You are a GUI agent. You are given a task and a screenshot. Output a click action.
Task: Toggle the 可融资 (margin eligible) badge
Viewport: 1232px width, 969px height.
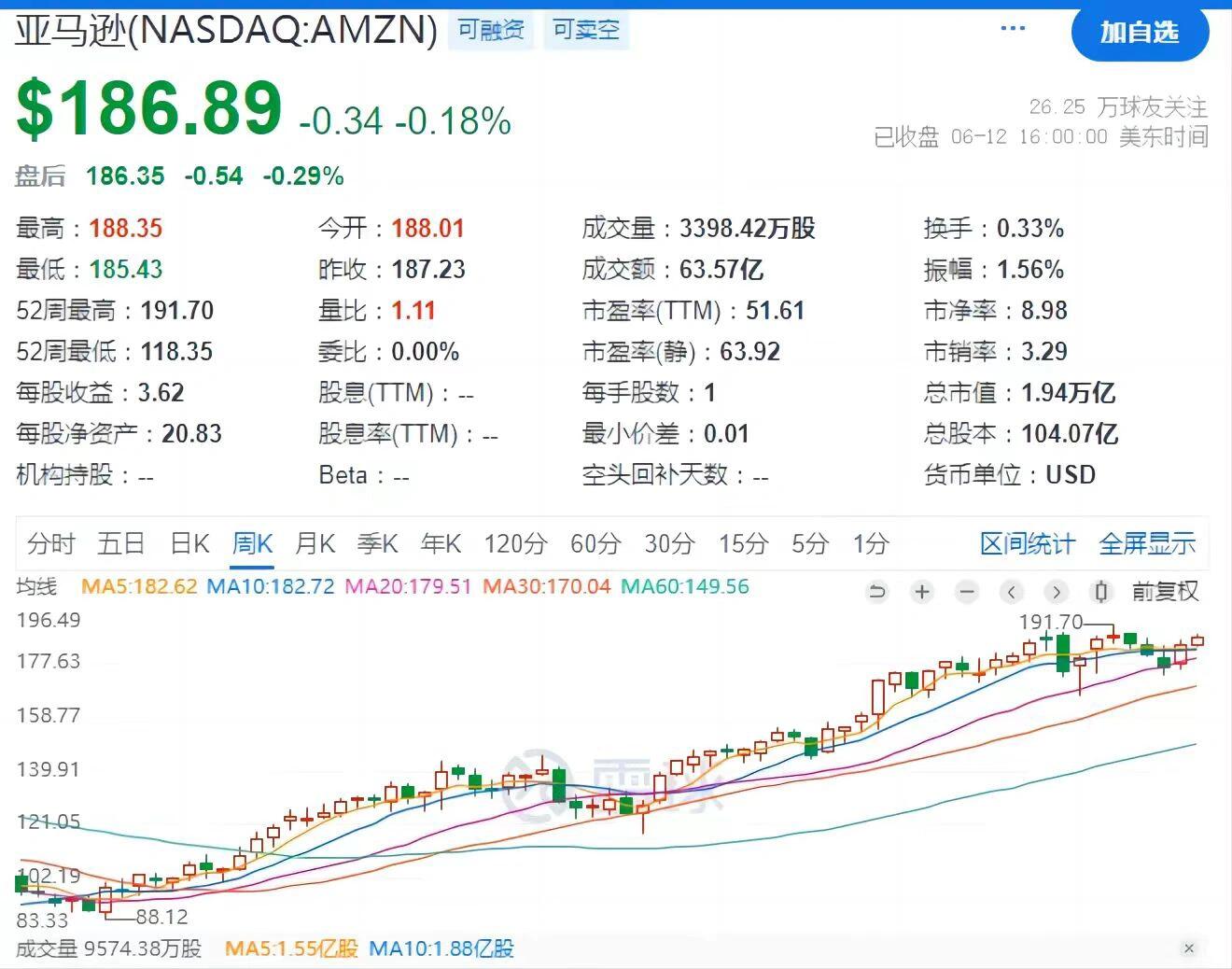point(491,29)
